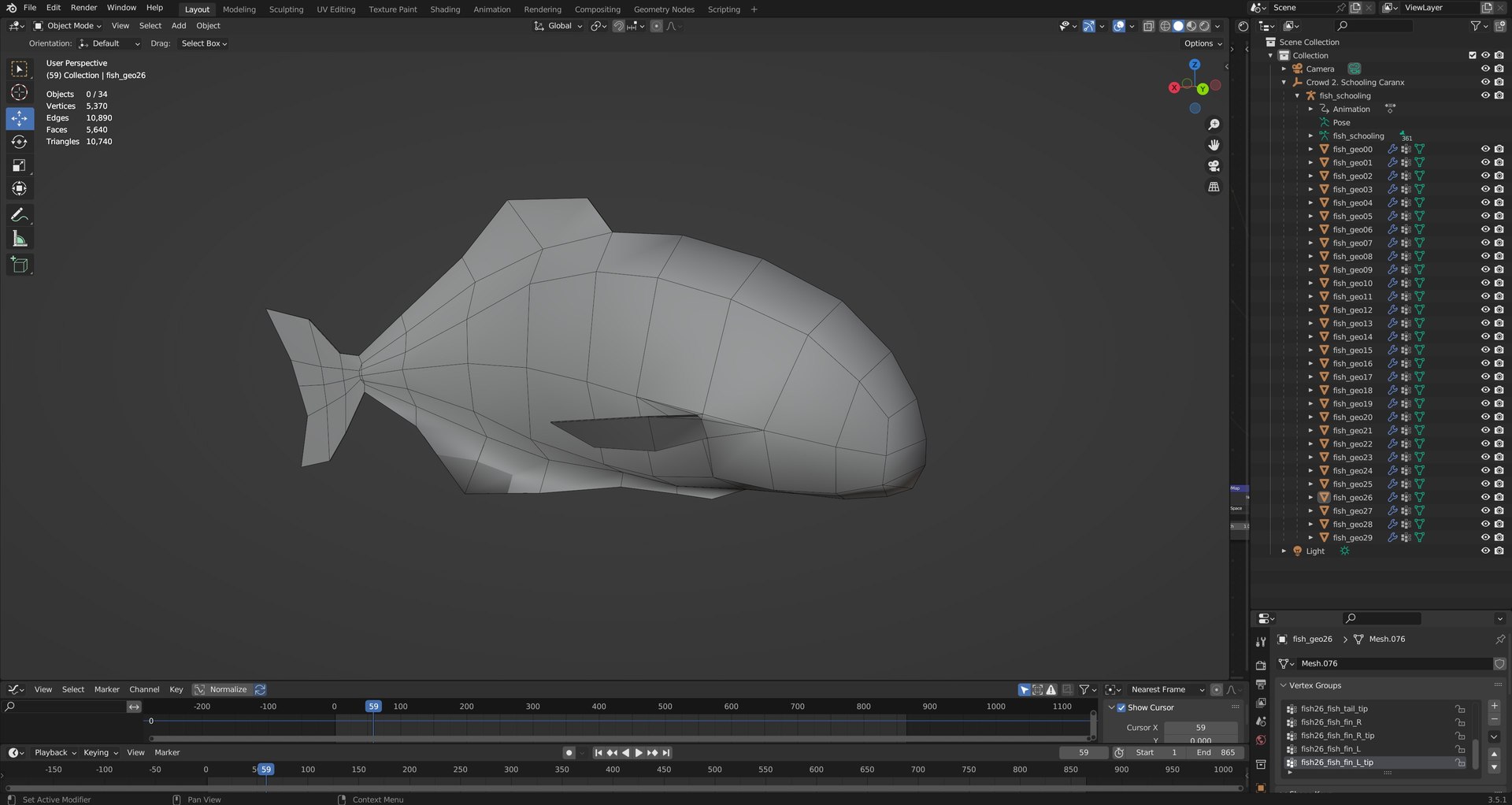
Task: Select the Rotate tool
Action: point(20,142)
